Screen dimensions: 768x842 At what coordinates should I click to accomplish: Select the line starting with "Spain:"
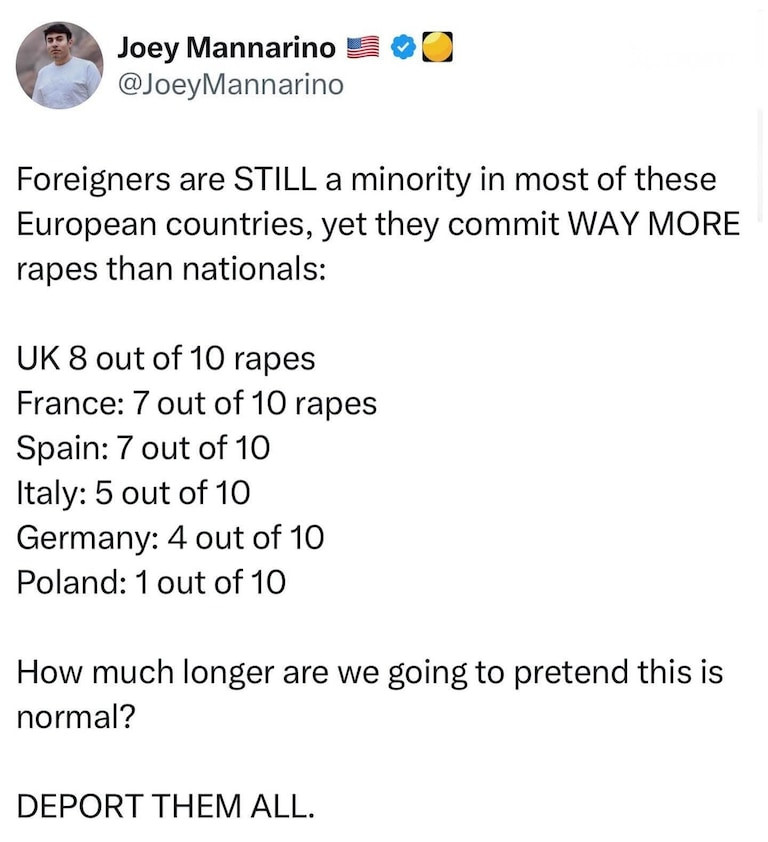click(x=144, y=447)
